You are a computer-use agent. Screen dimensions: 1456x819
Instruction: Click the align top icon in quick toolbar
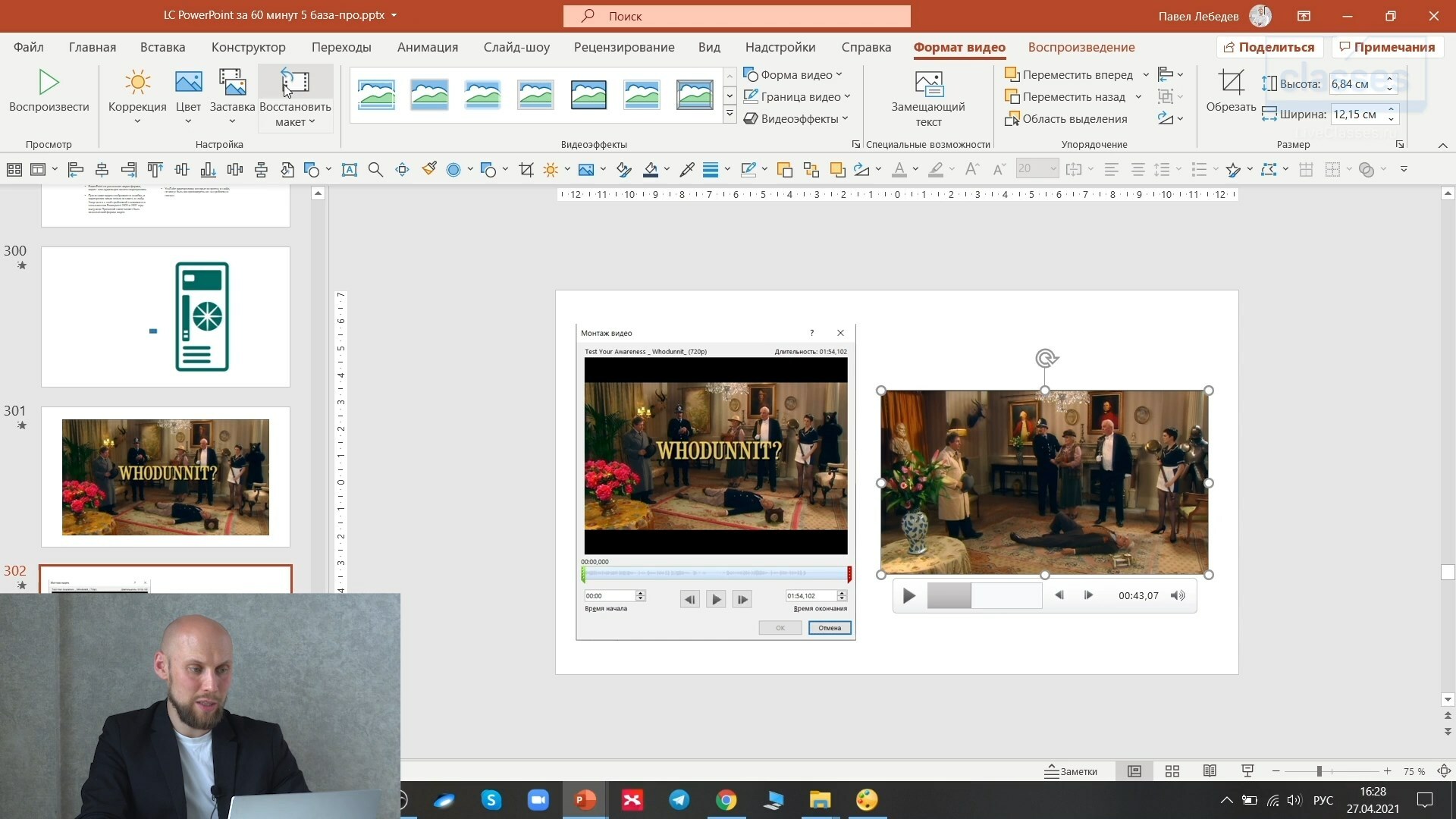(x=155, y=170)
